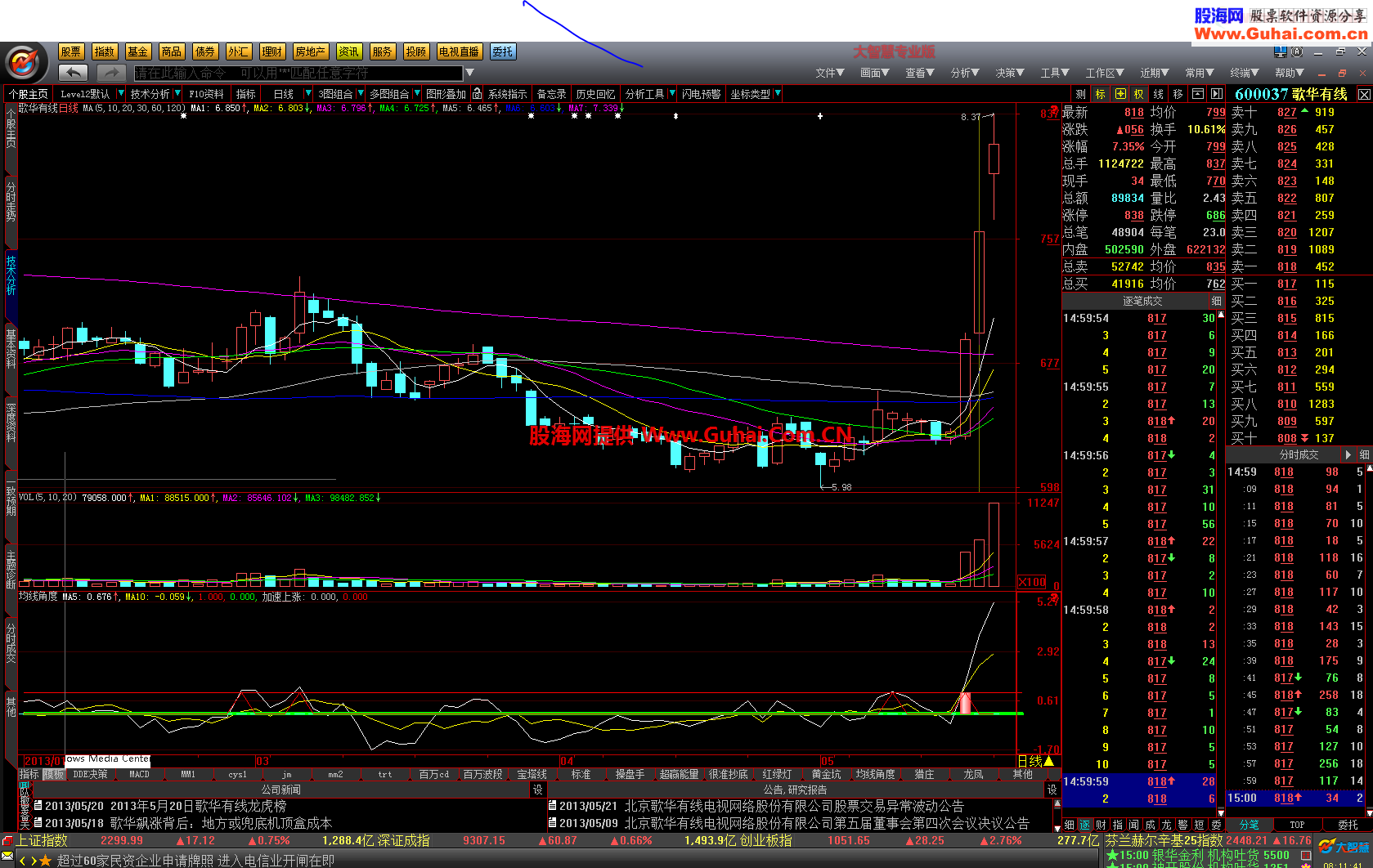Click the window panel icon in chart toolbar
Viewport: 1373px width, 868px height.
[1198, 94]
